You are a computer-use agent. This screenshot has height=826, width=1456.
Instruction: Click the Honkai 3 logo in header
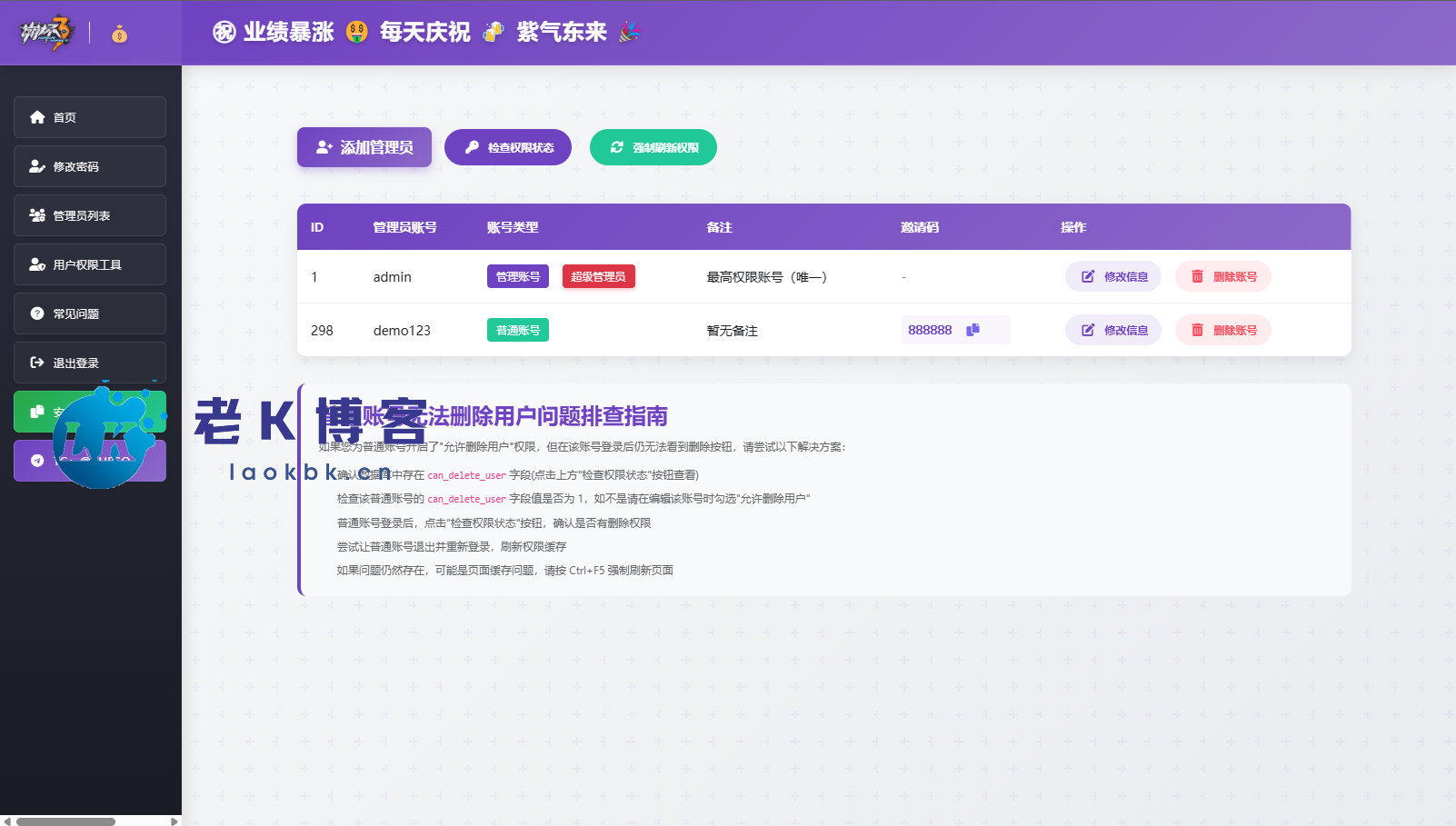tap(46, 33)
